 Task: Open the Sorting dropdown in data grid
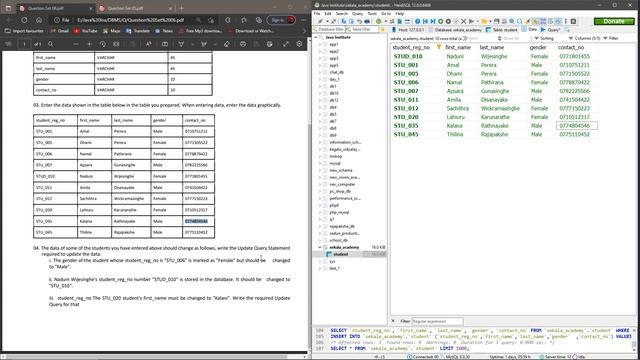pos(544,38)
